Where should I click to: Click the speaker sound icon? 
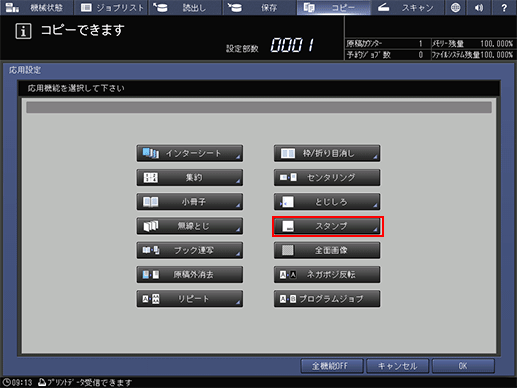[479, 7]
